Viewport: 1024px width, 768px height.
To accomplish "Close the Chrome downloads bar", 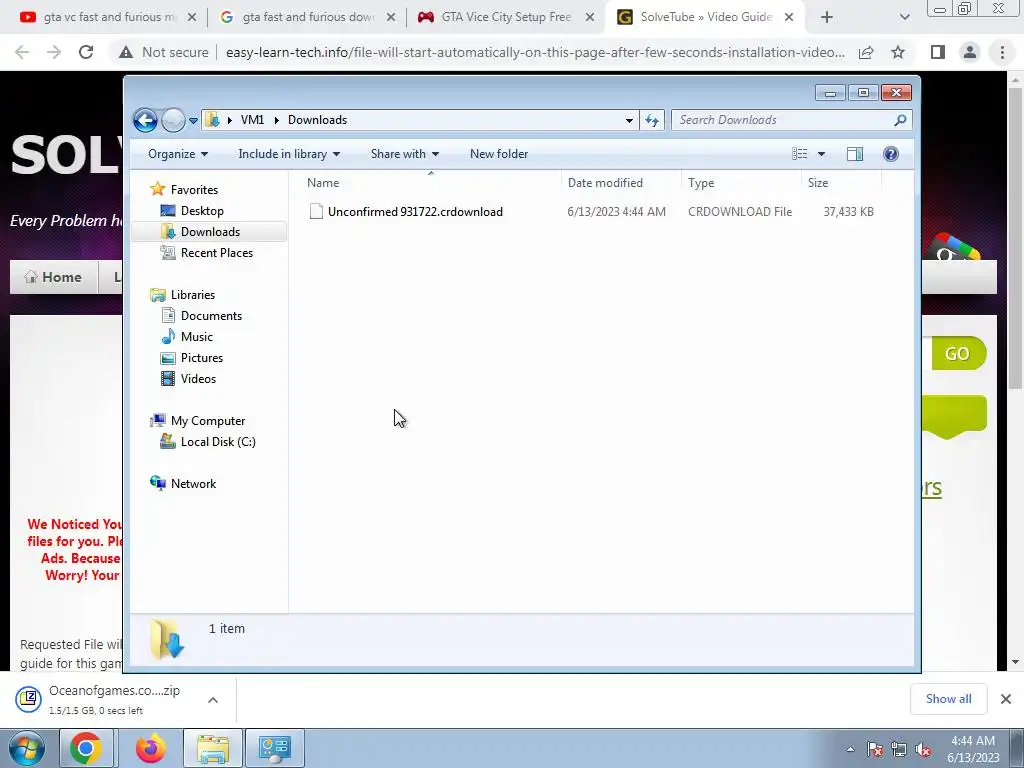I will coord(1006,699).
